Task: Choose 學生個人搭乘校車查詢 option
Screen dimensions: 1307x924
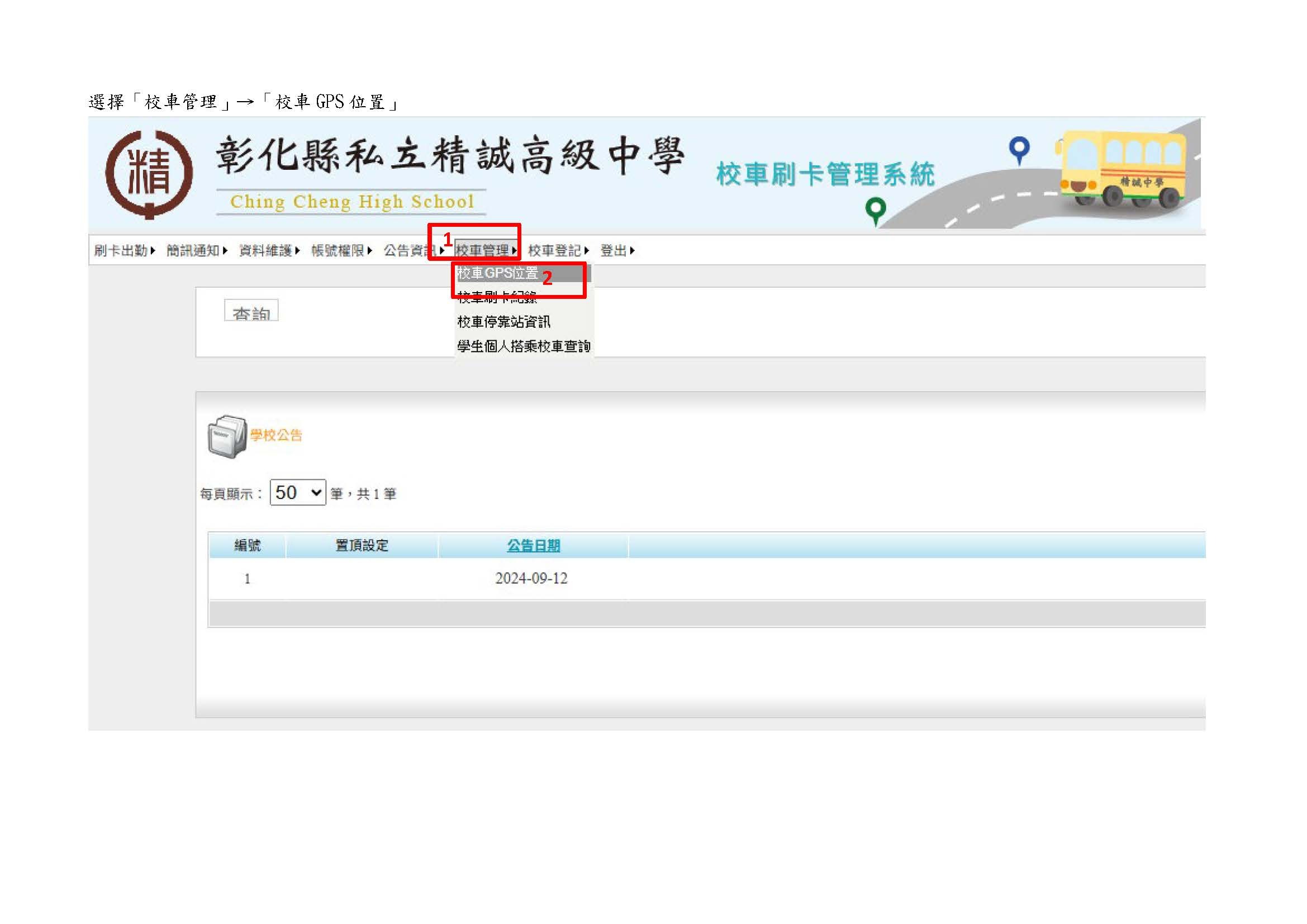Action: [x=523, y=346]
